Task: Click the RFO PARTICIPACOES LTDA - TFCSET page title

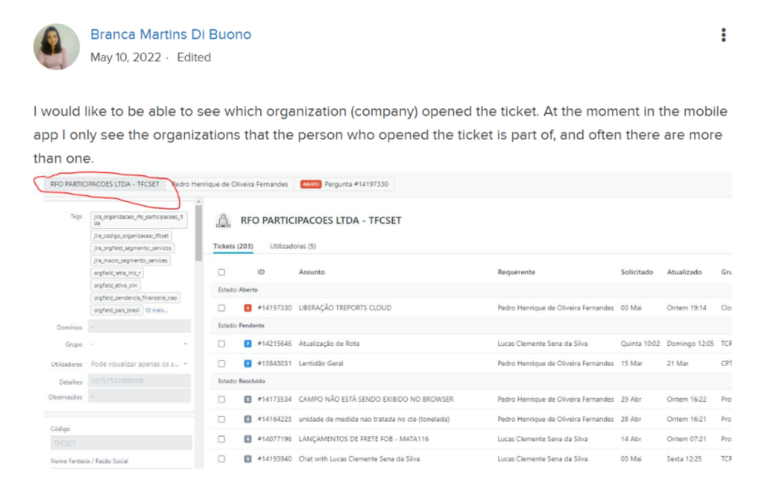Action: click(x=321, y=220)
